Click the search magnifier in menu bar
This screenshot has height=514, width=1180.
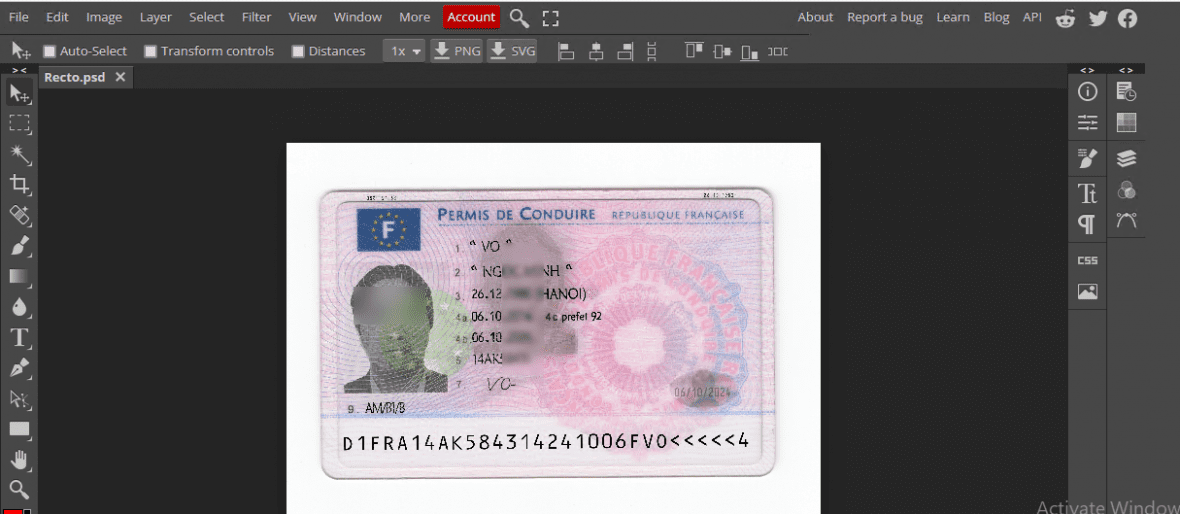coord(519,17)
